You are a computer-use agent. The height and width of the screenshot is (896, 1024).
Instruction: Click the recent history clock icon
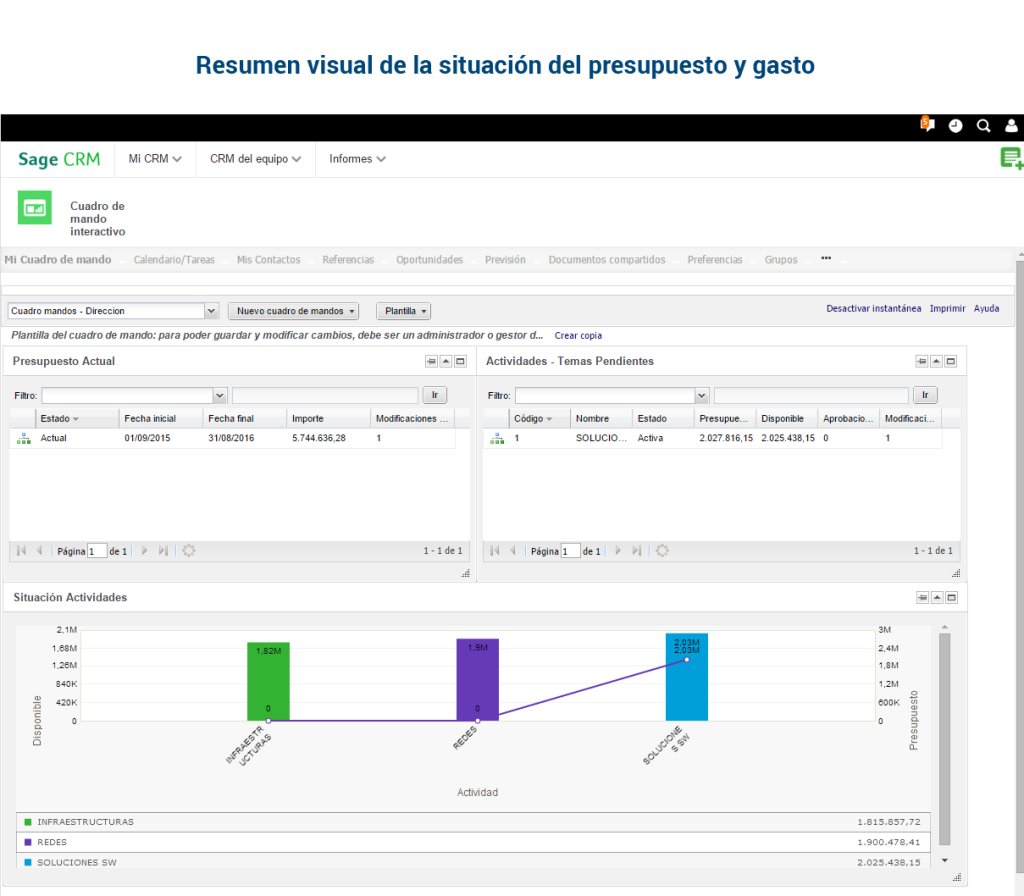point(956,126)
